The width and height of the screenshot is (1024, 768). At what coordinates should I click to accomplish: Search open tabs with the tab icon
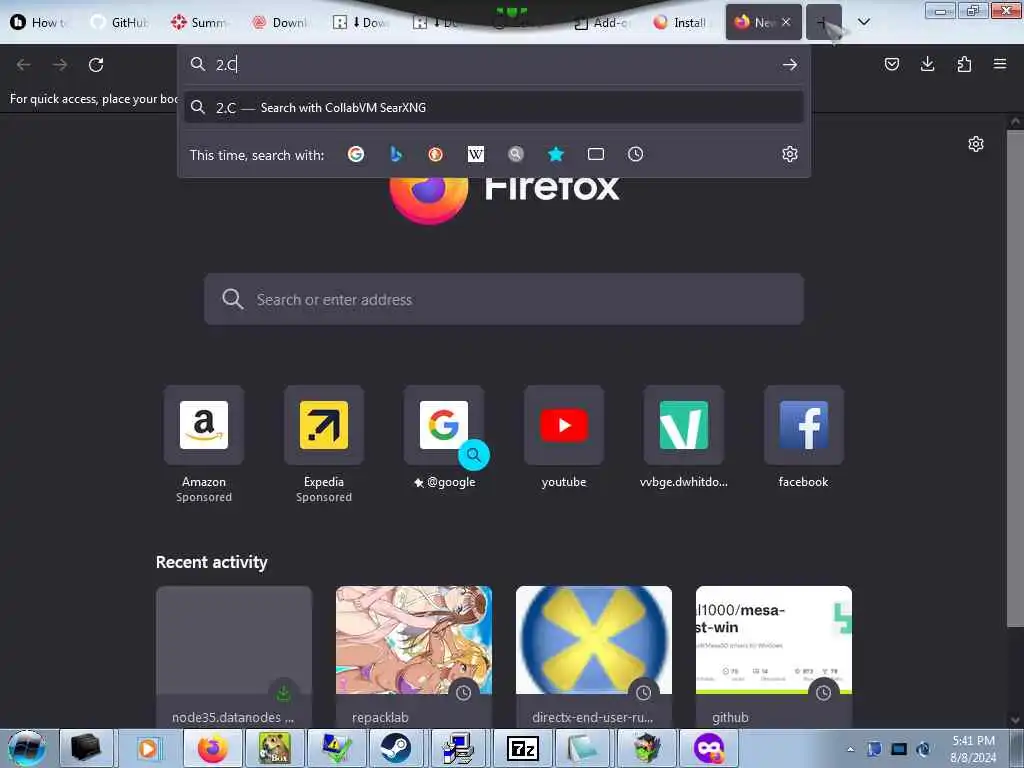pos(596,154)
